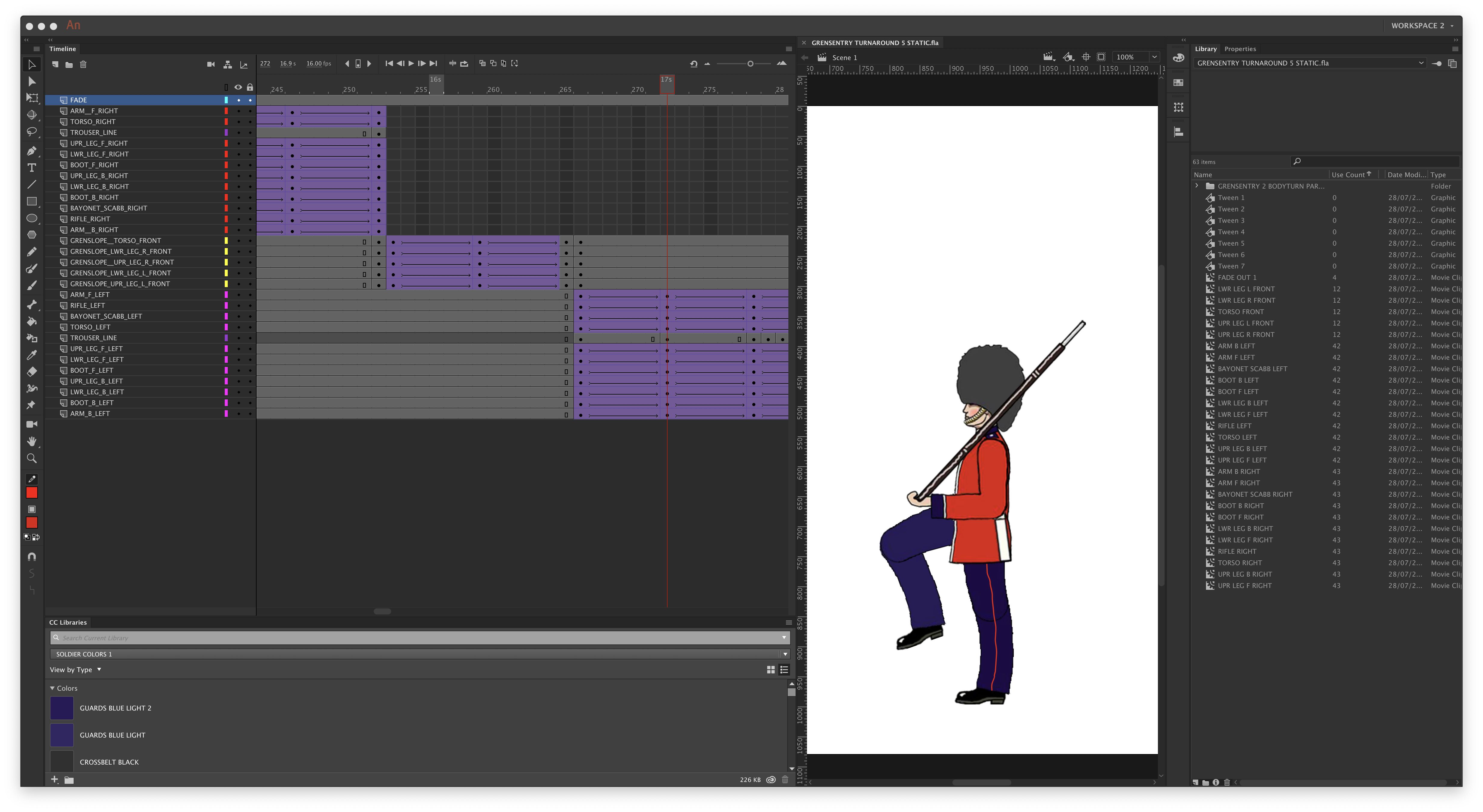The image size is (1483, 812).
Task: Select the Oval tool
Action: [x=32, y=218]
